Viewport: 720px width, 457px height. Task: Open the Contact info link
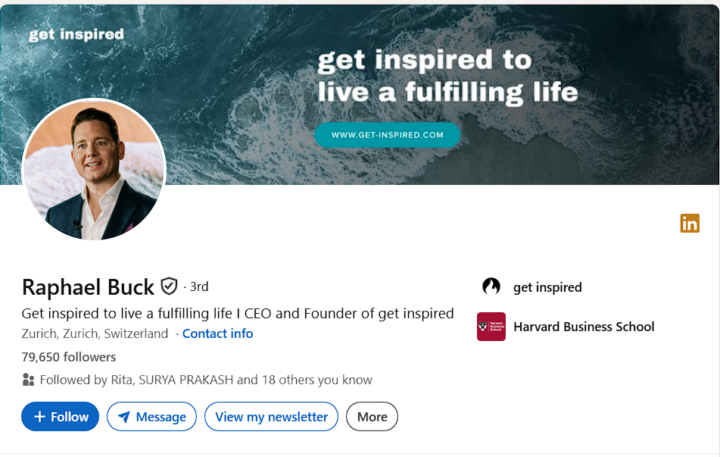point(218,333)
